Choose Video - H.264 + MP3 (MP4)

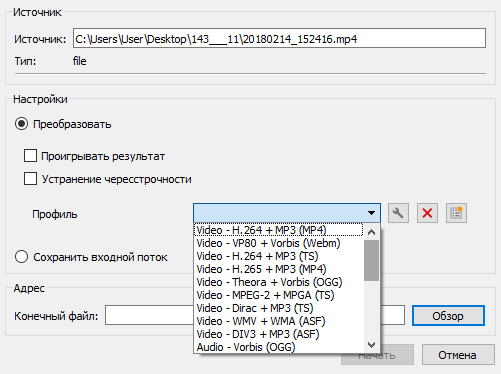(279, 230)
